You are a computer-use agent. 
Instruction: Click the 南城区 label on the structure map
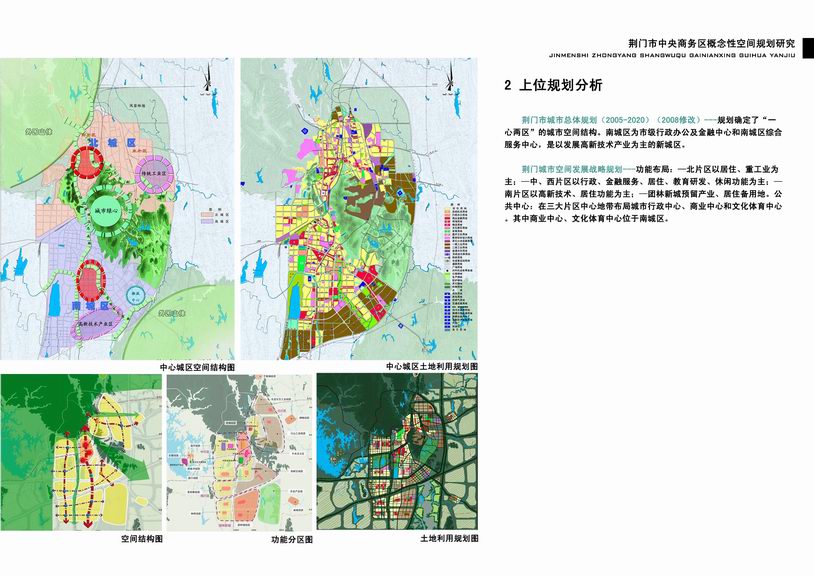(90, 306)
